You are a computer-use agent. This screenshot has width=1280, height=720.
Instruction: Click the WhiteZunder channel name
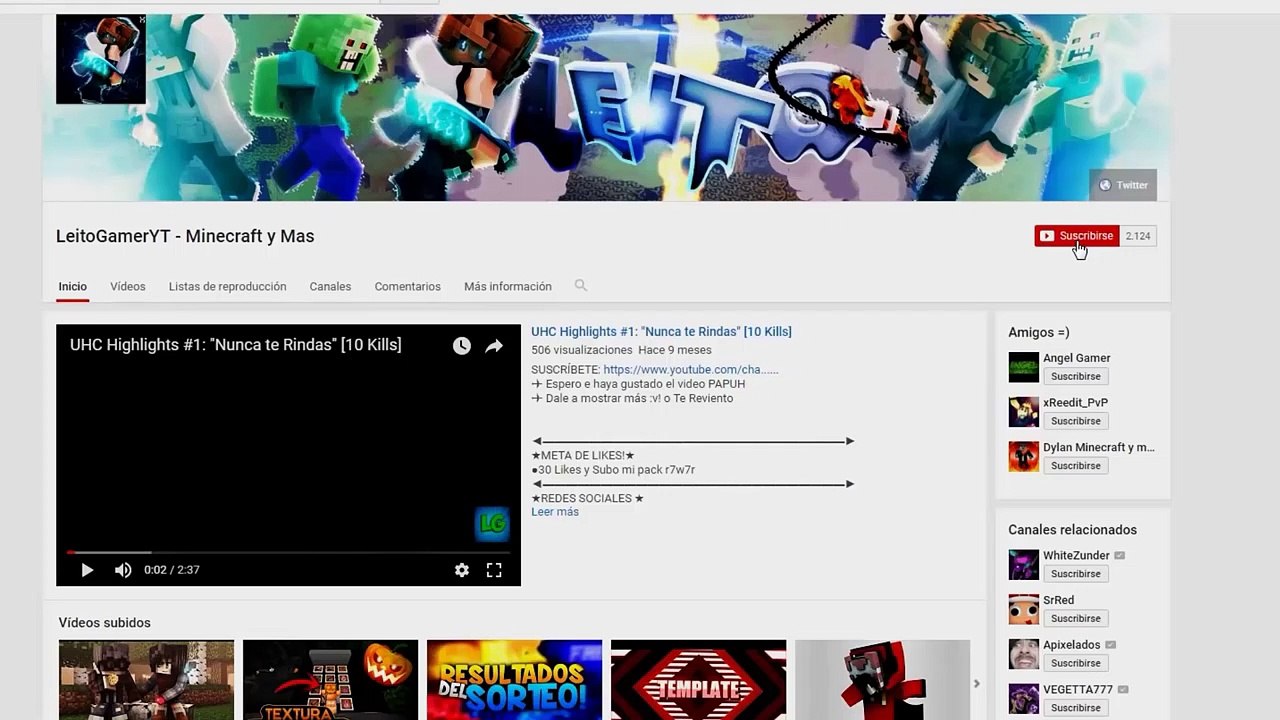[1076, 555]
